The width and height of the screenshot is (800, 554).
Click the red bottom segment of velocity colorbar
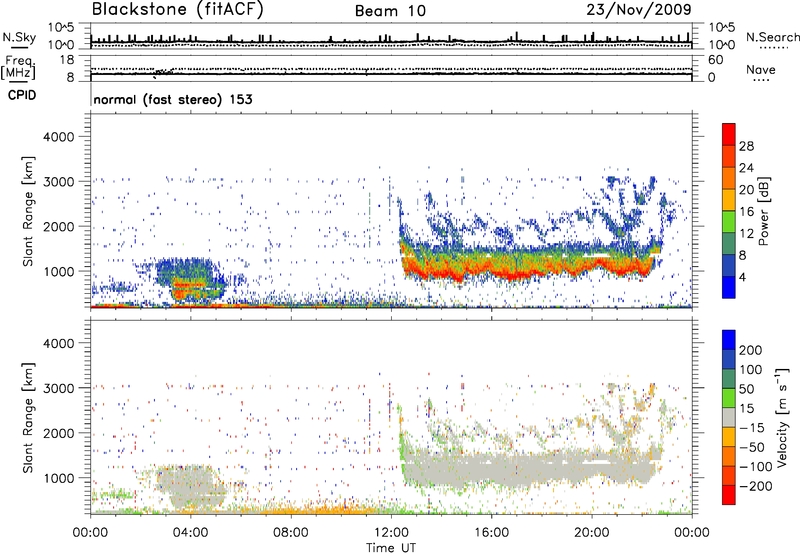point(729,495)
